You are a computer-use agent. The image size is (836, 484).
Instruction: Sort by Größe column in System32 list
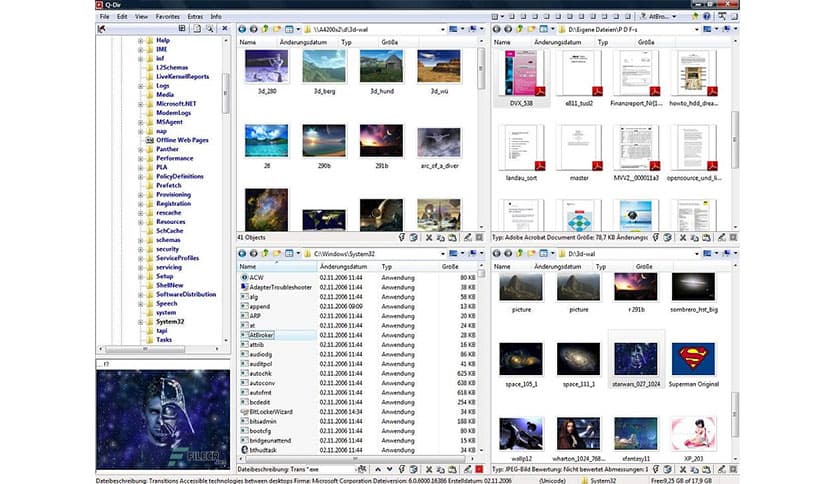point(449,267)
